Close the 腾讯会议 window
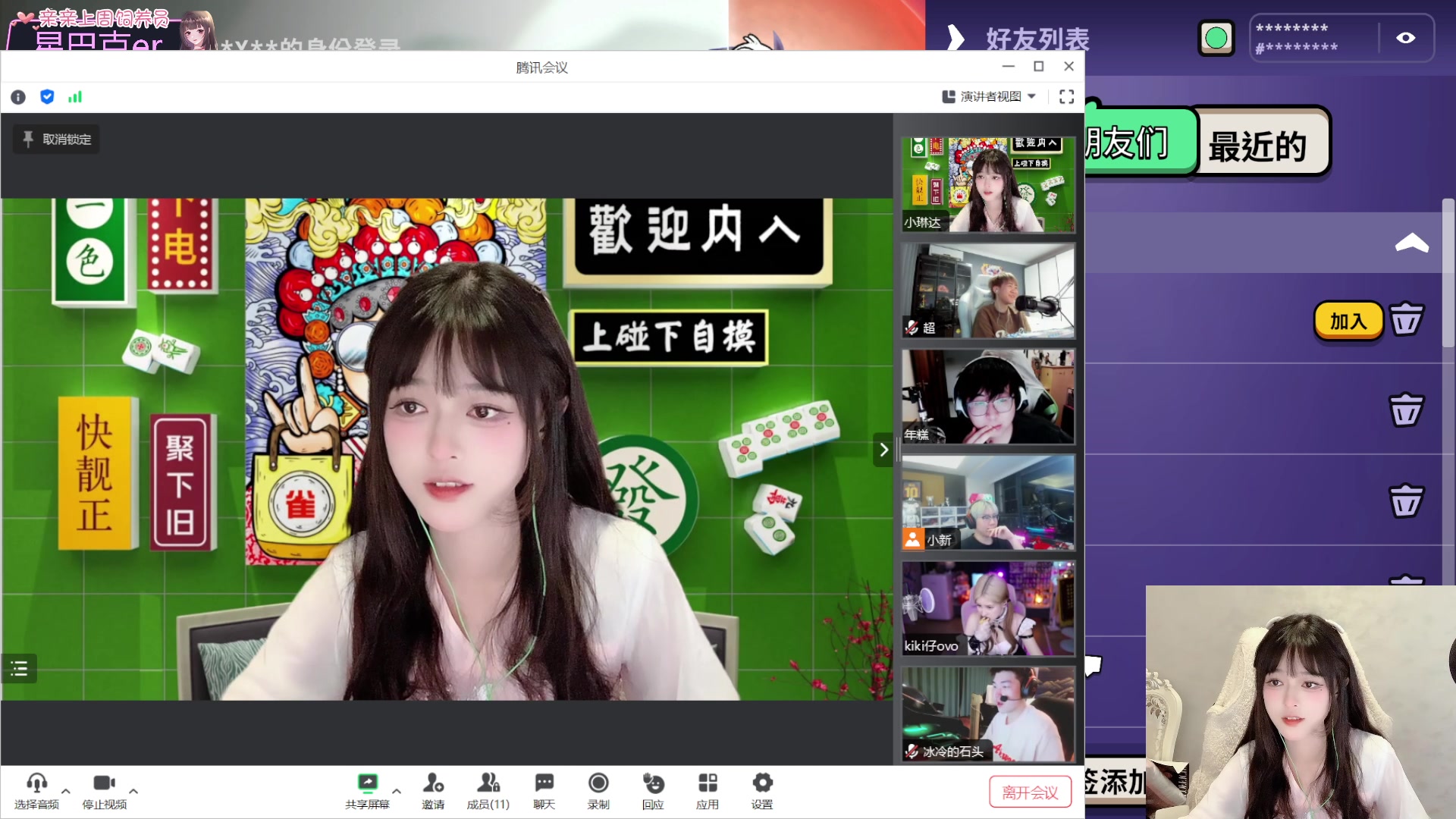 tap(1069, 67)
